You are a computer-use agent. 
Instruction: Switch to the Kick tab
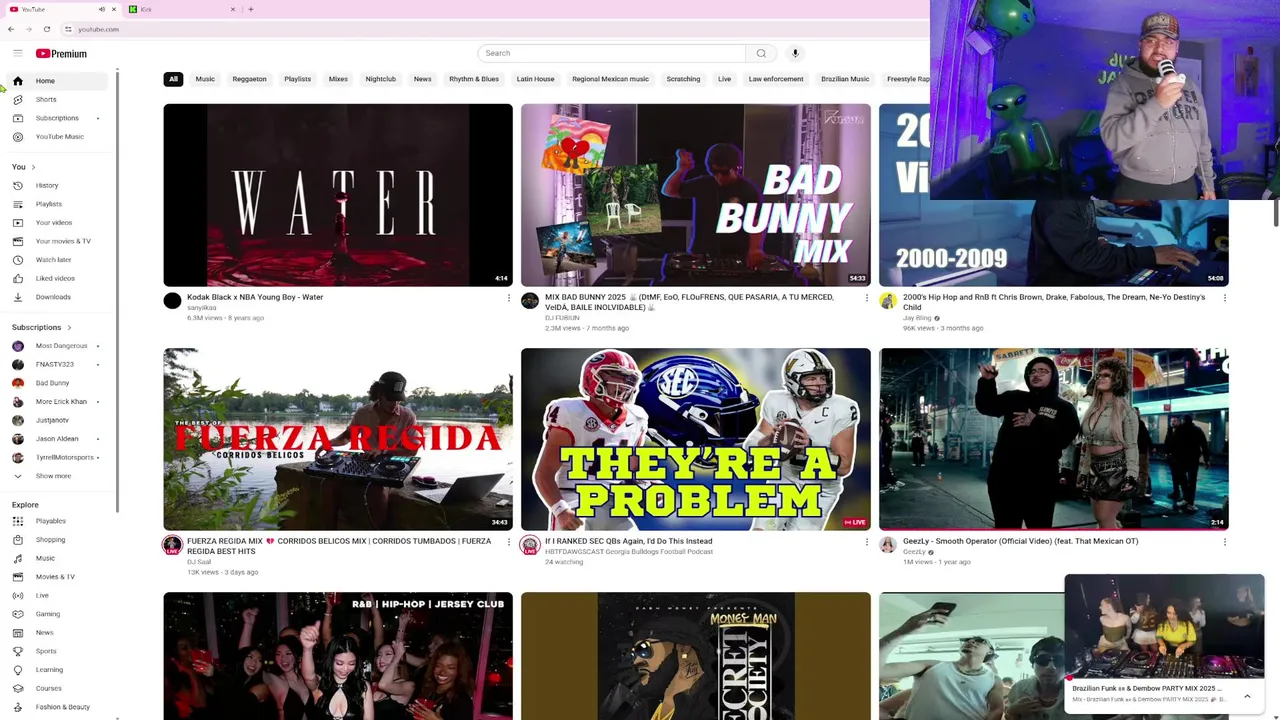[x=180, y=9]
